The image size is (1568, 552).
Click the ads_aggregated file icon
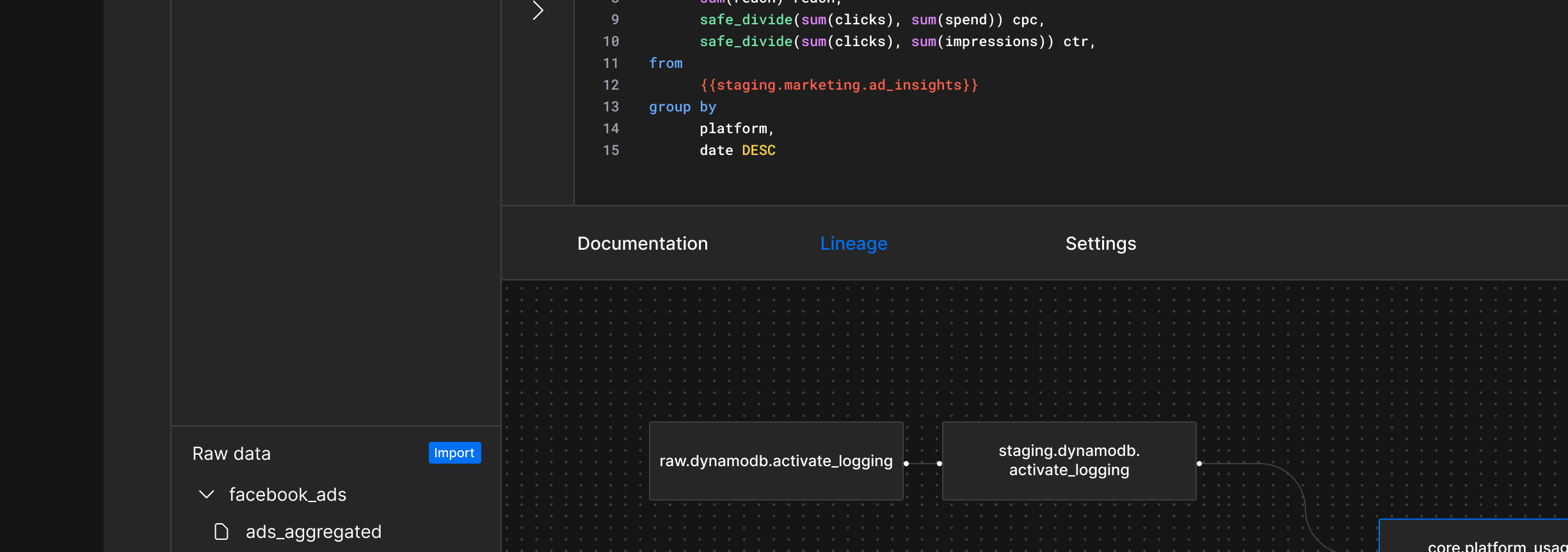point(221,532)
